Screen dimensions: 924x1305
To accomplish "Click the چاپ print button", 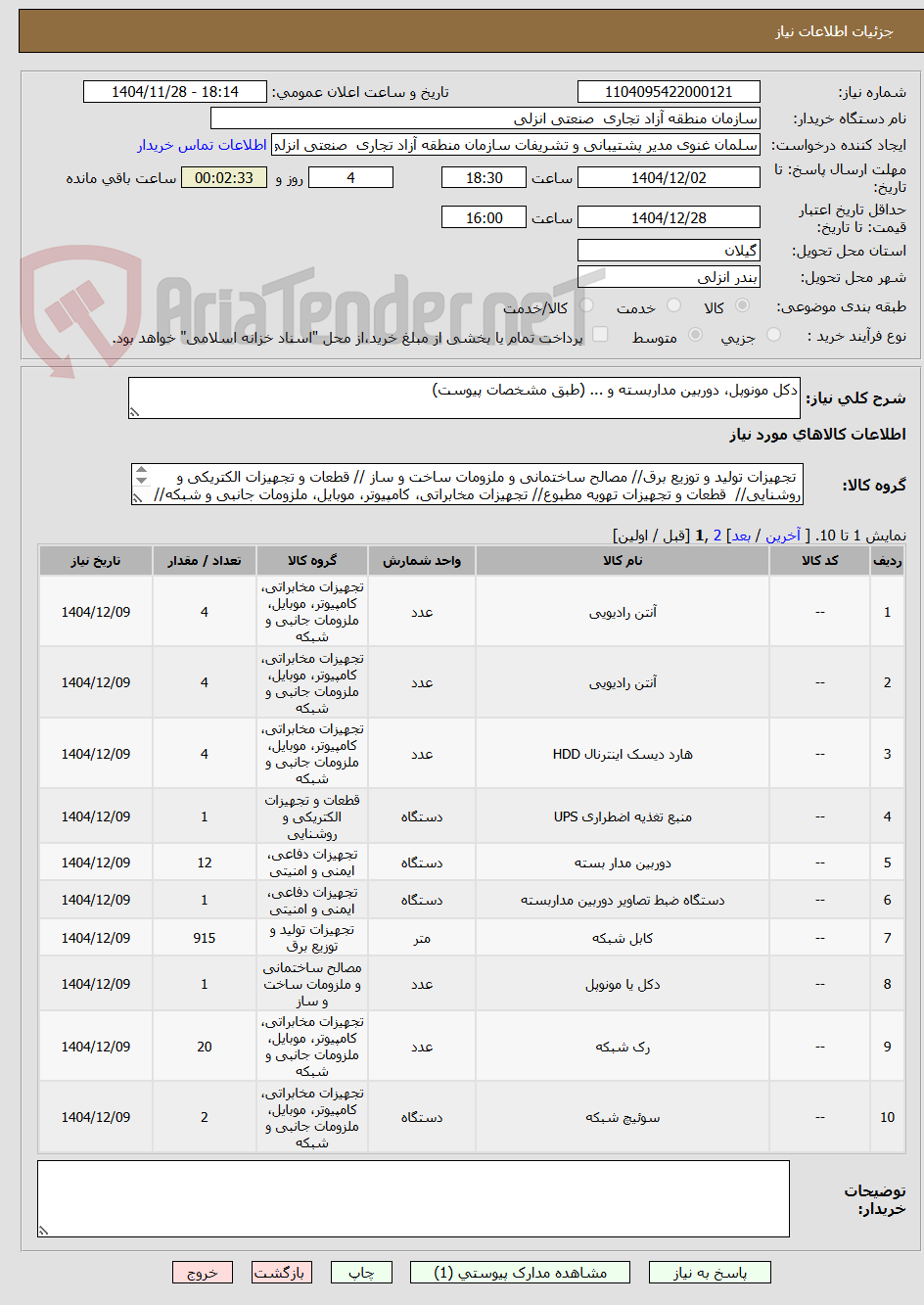I will (x=361, y=1273).
